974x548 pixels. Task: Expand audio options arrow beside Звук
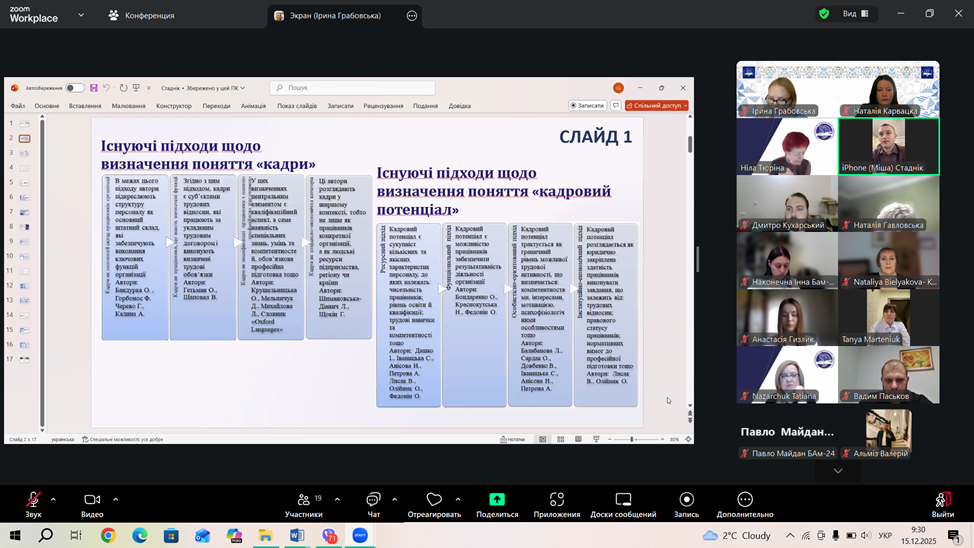(53, 499)
